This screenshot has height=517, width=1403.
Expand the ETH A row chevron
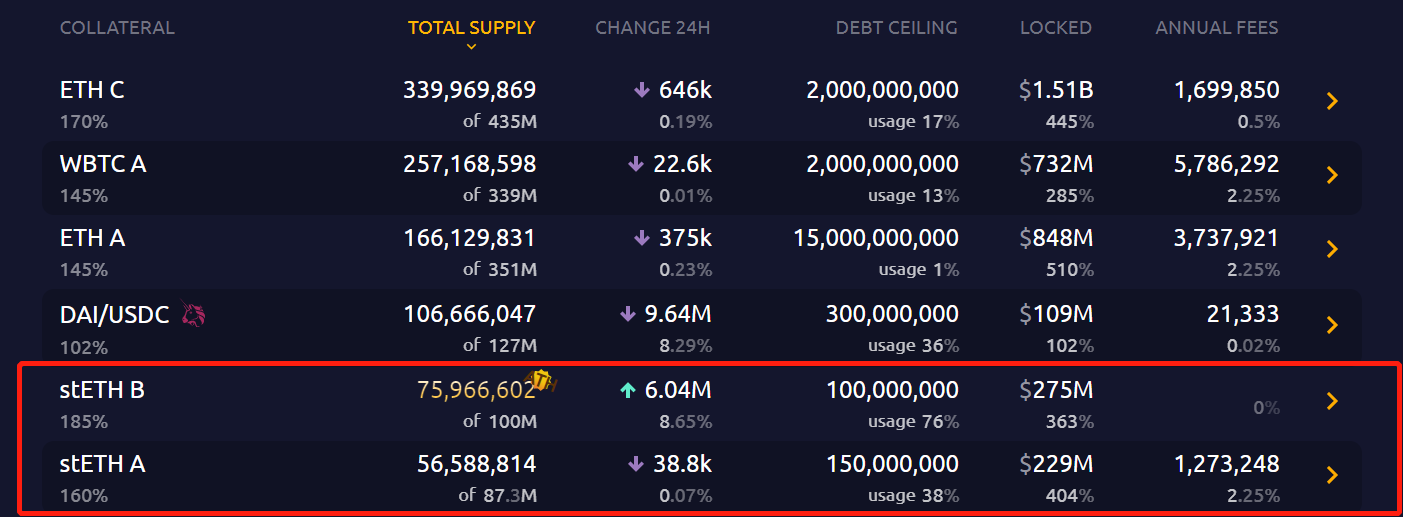click(x=1331, y=249)
